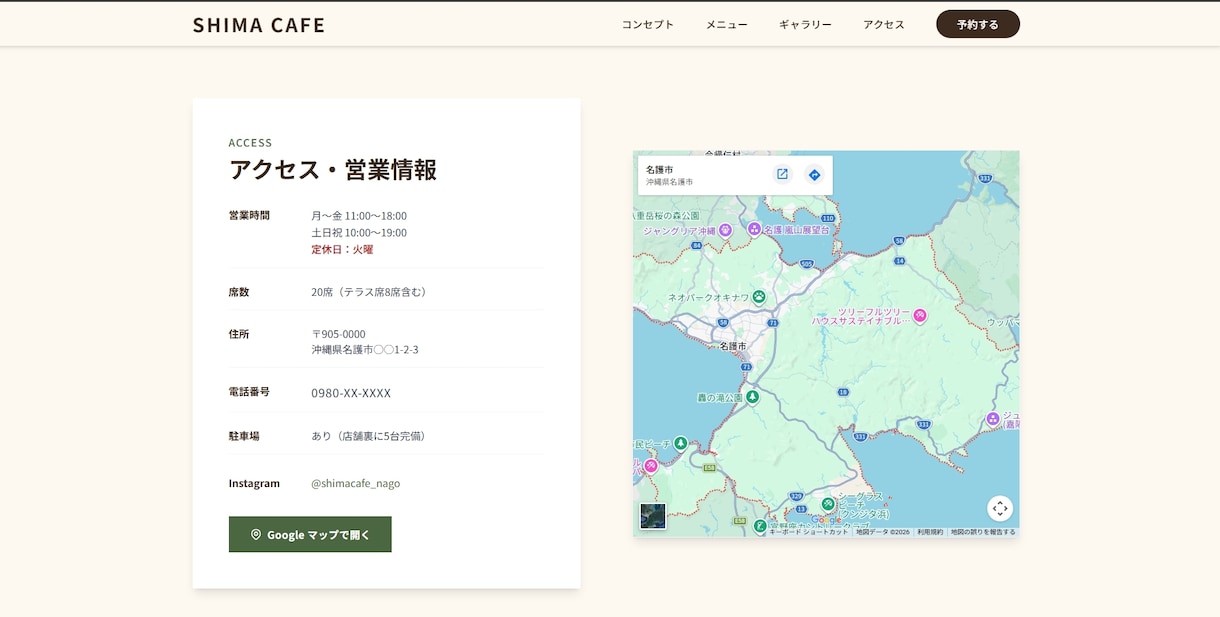Open the 利用規約 map terms link
Screen dimensions: 1220x617
tap(930, 532)
